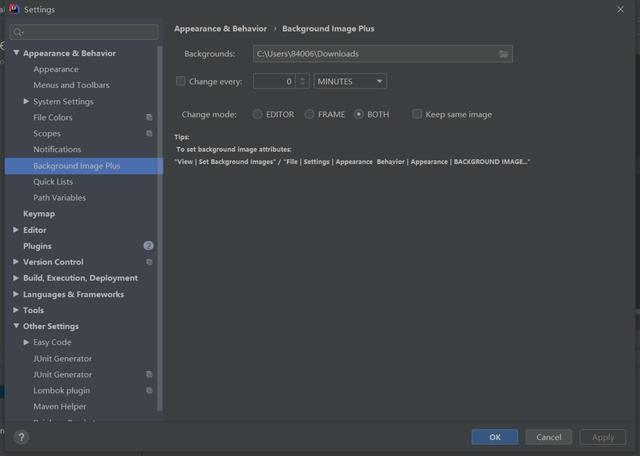Image resolution: width=640 pixels, height=456 pixels.
Task: Expand Languages & Frameworks node
Action: (x=16, y=294)
